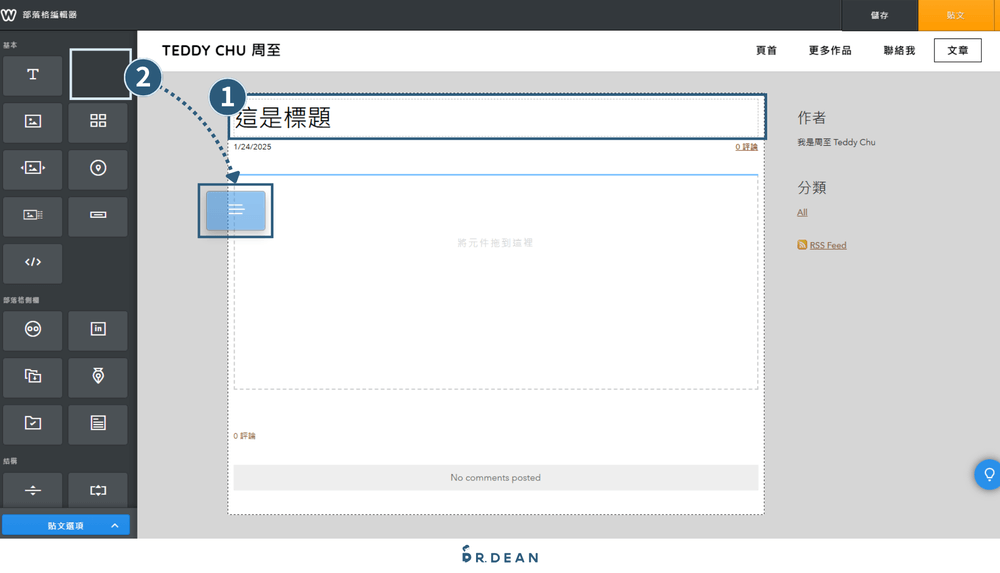Click the 將元件拖到這裡 drop area

496,281
